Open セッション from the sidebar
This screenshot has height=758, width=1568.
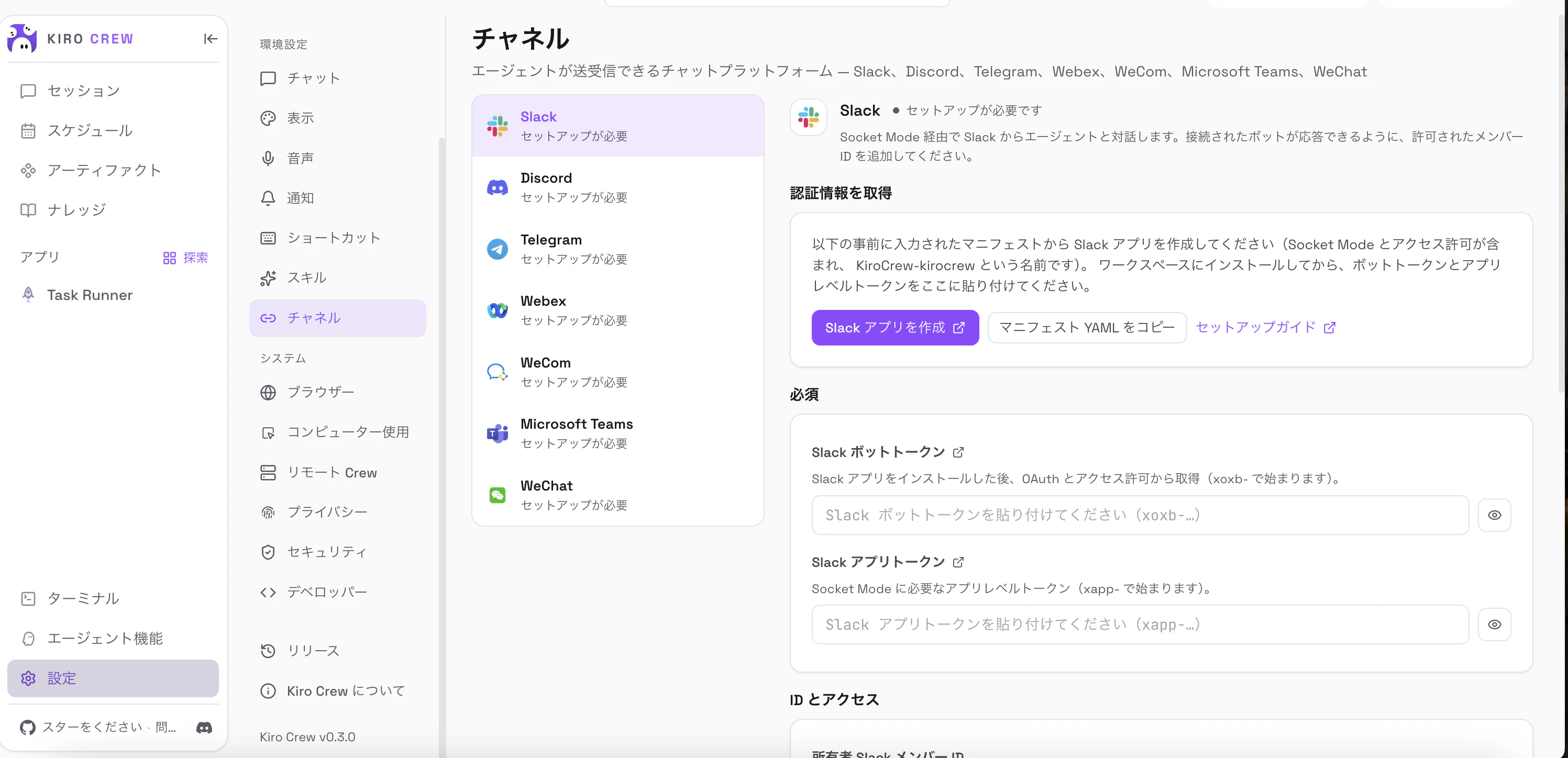pyautogui.click(x=113, y=91)
